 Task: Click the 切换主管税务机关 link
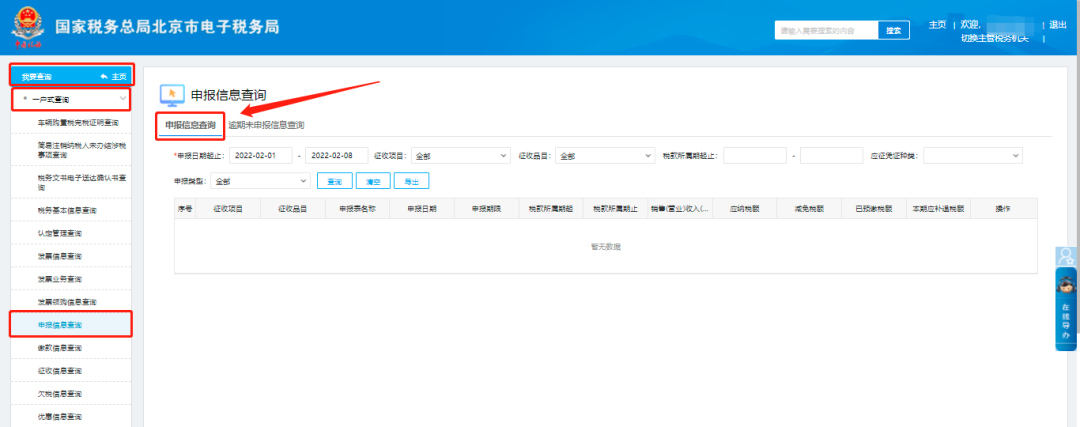pyautogui.click(x=995, y=38)
